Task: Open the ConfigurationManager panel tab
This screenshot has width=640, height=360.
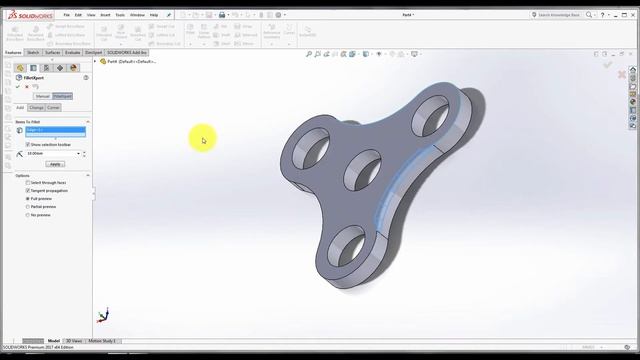Action: click(x=47, y=68)
